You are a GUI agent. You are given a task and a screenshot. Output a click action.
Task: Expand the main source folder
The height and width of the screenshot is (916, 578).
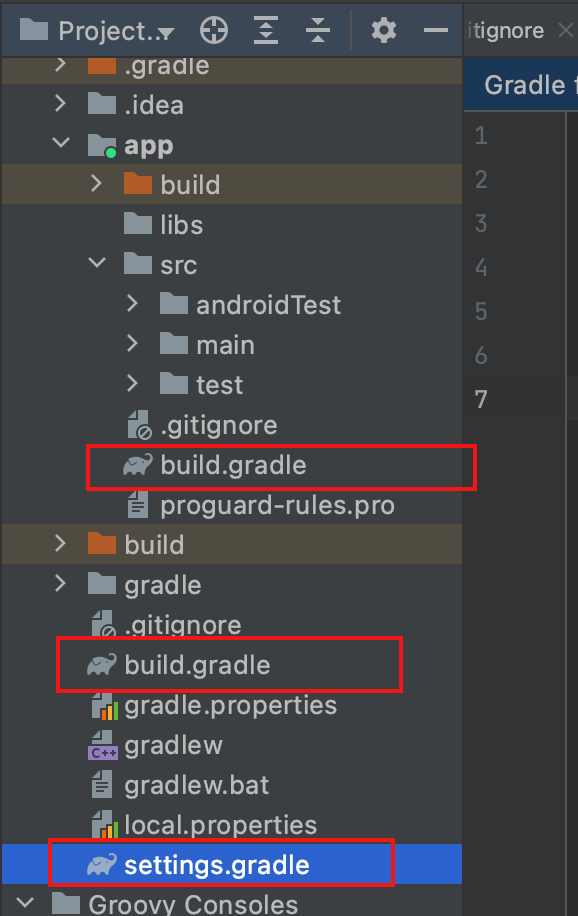130,344
